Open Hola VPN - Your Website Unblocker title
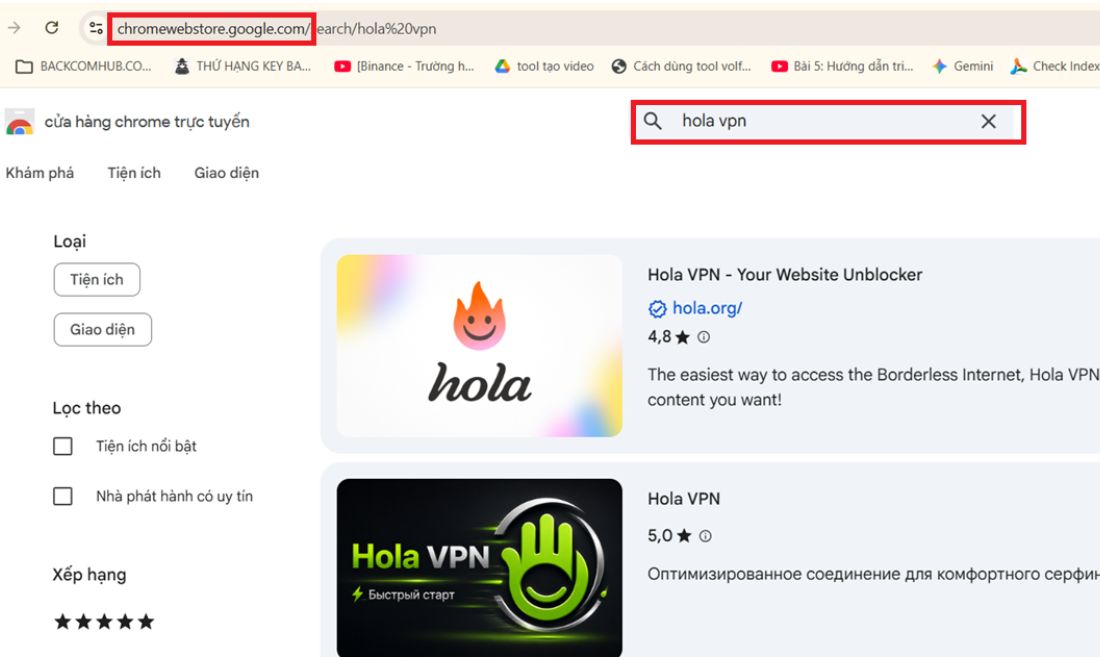 [x=785, y=274]
